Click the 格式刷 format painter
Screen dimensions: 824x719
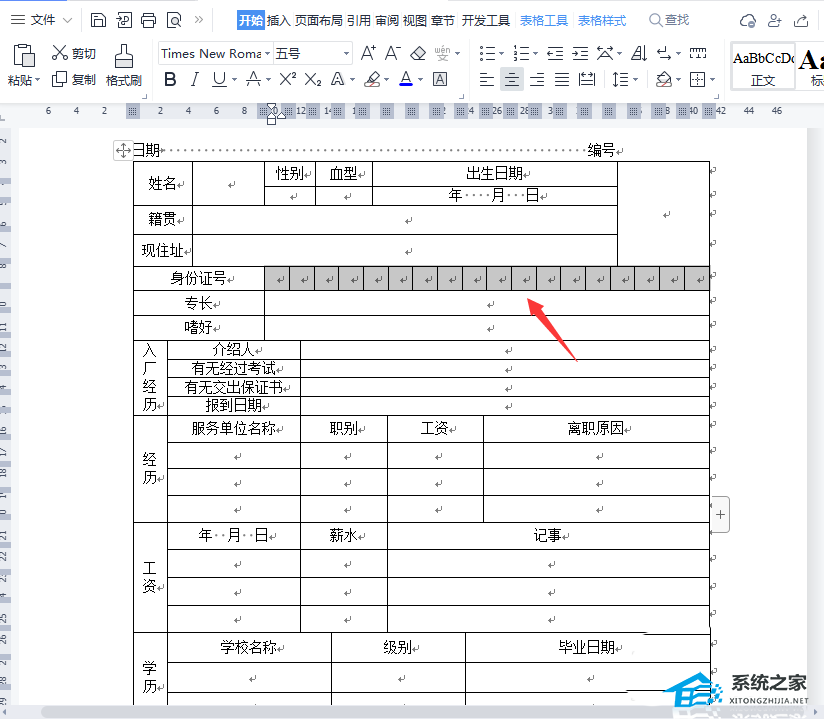[x=124, y=66]
